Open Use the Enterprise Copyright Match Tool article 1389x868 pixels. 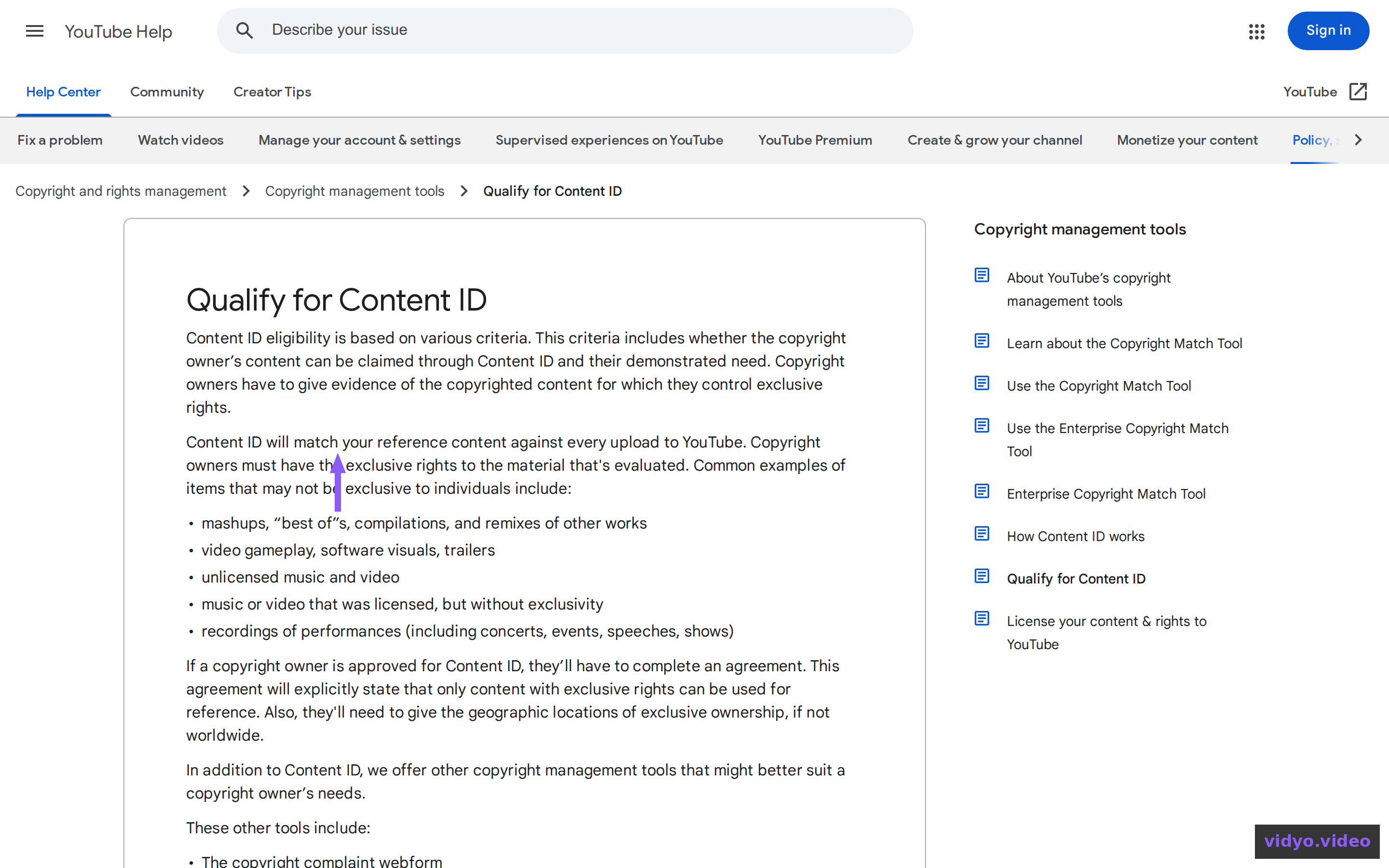click(x=1117, y=440)
